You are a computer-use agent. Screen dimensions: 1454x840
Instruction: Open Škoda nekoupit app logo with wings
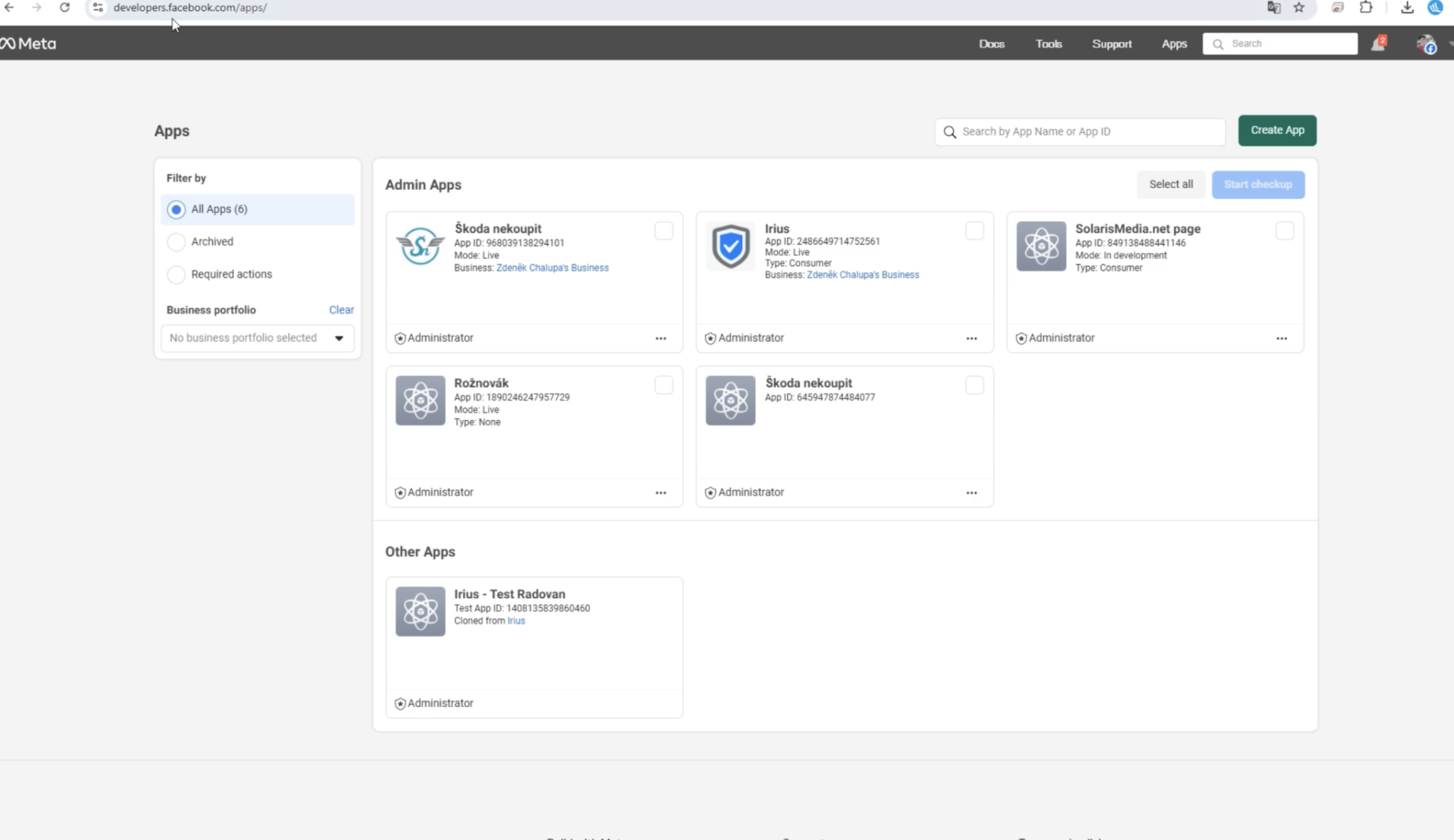click(420, 247)
